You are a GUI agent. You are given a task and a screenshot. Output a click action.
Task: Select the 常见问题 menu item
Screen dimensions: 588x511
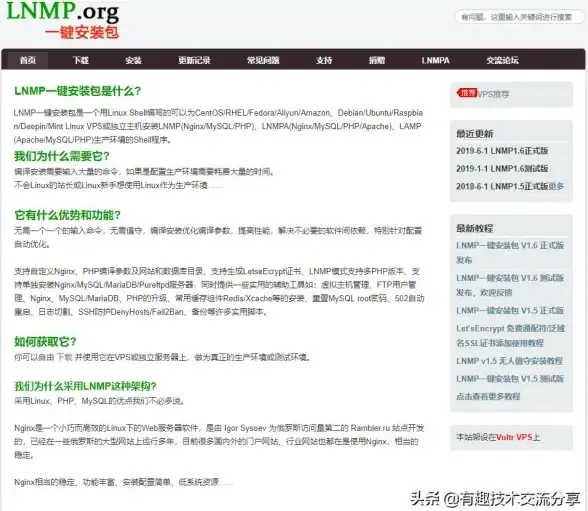pos(263,60)
